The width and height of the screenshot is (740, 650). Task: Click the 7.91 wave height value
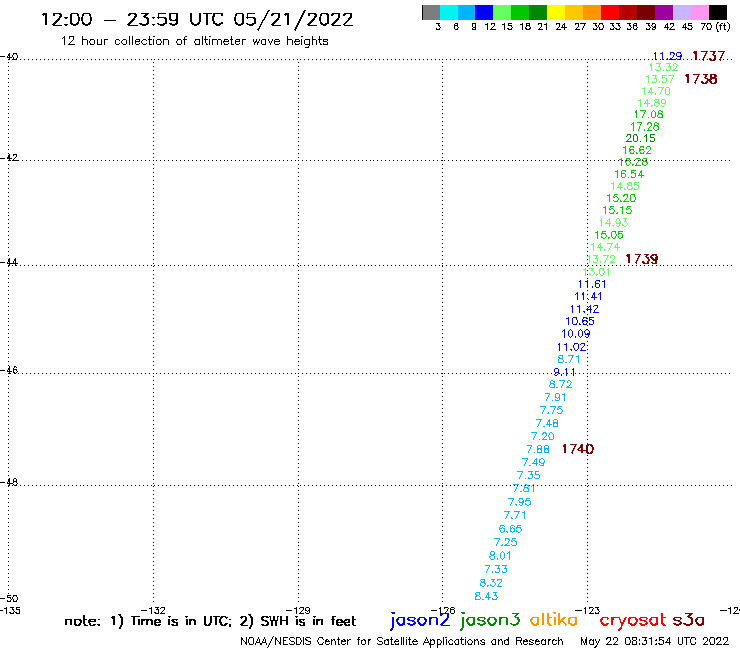click(555, 397)
